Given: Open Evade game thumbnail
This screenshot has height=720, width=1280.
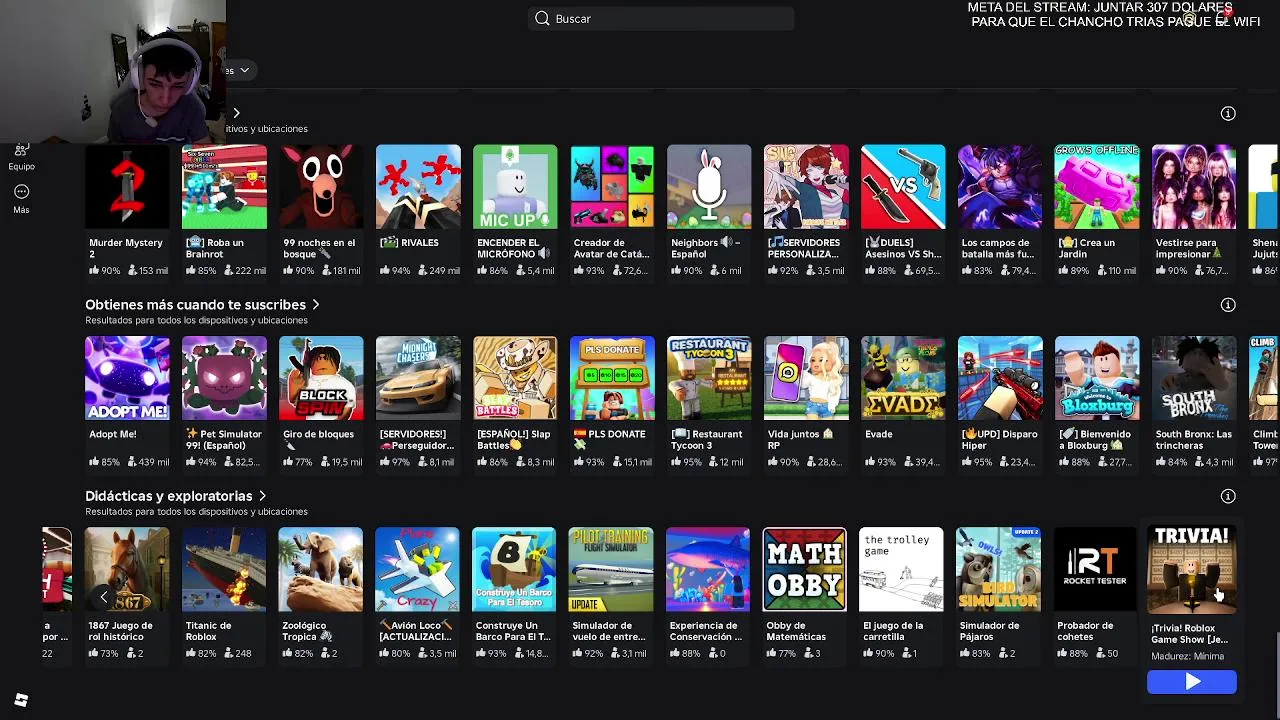Looking at the screenshot, I should (903, 378).
